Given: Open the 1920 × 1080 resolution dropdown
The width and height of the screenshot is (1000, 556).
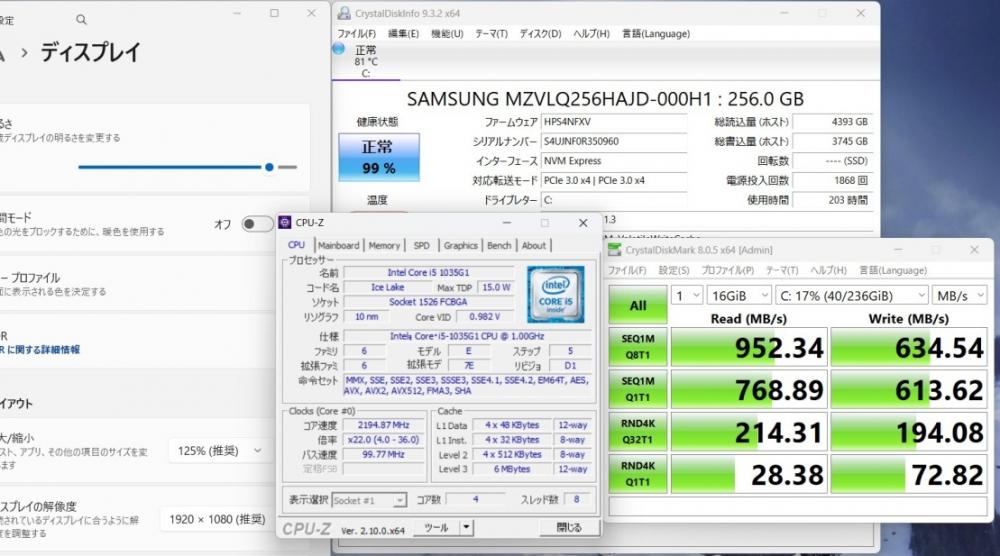Looking at the screenshot, I should 215,519.
